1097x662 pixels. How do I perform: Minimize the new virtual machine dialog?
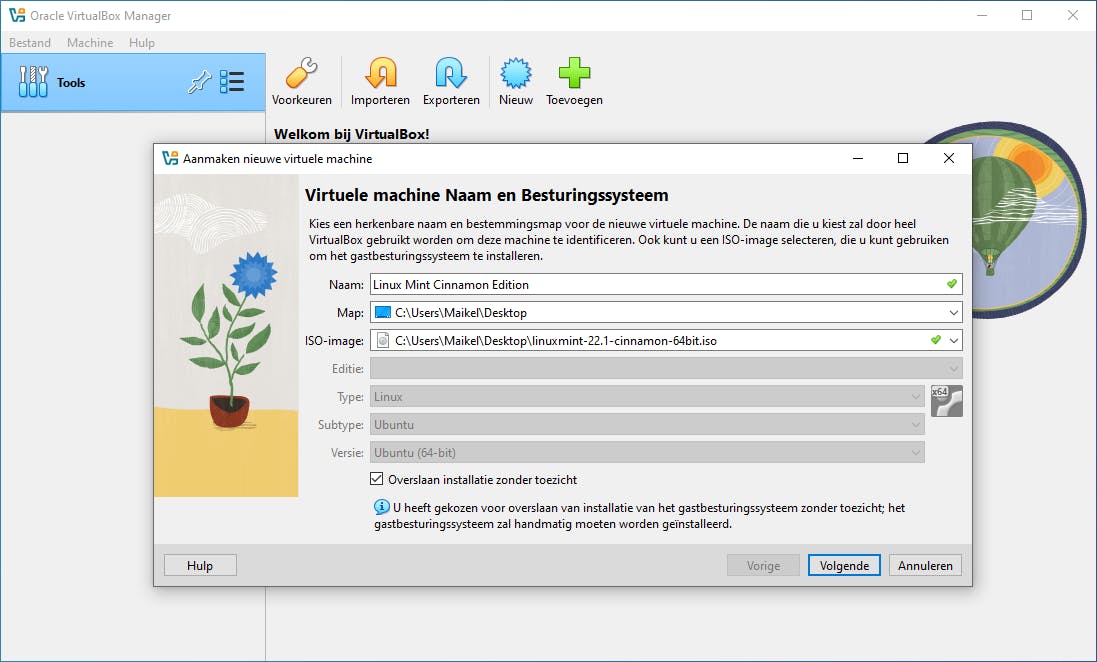858,158
